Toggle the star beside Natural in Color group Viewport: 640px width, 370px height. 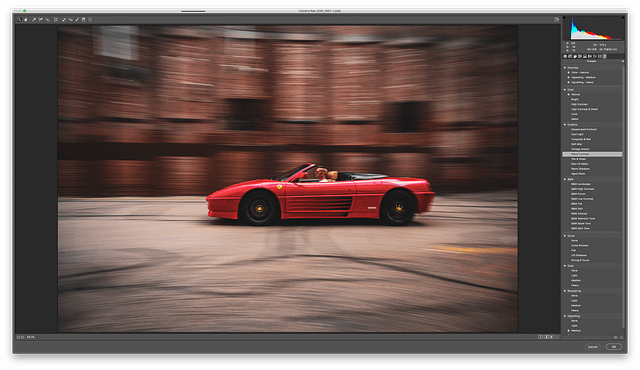coord(569,94)
